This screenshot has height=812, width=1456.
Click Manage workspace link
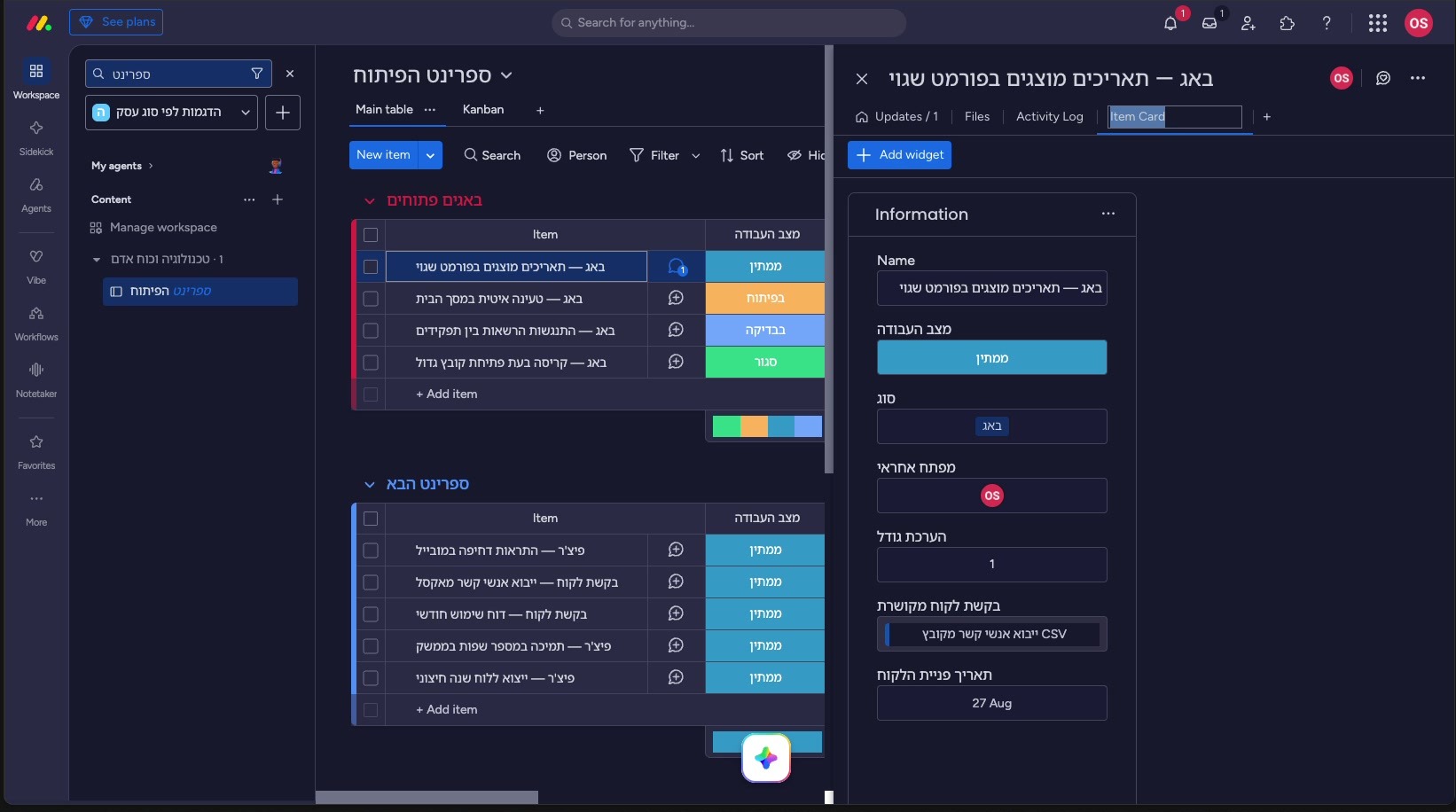(153, 228)
